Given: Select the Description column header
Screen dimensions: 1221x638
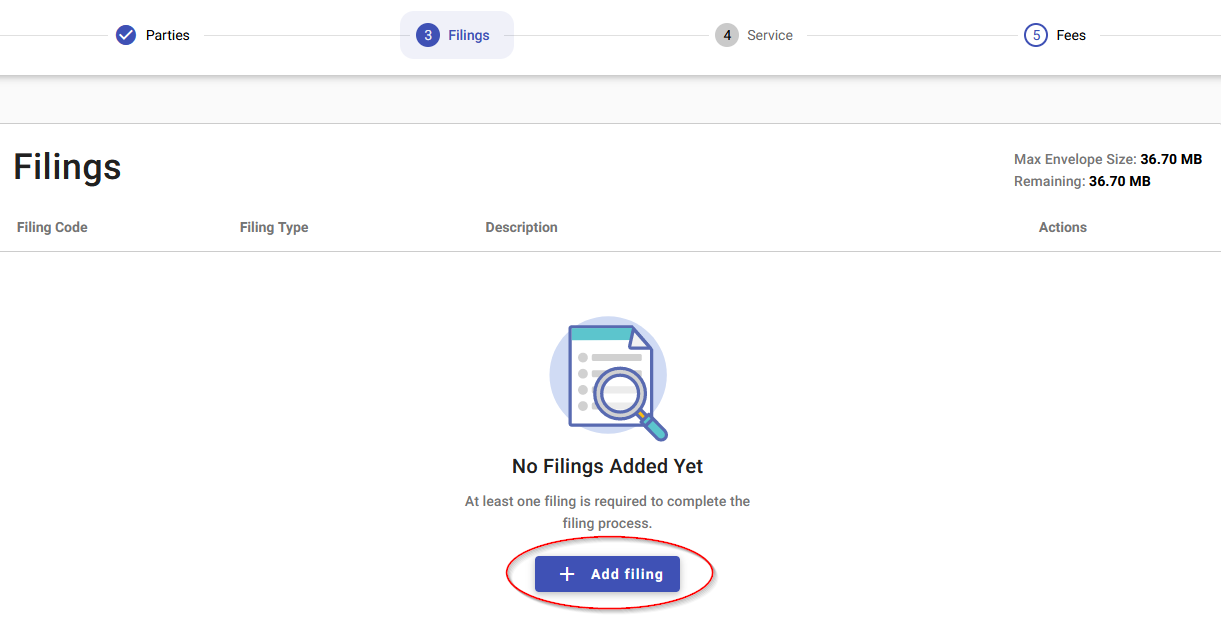Looking at the screenshot, I should click(x=521, y=227).
